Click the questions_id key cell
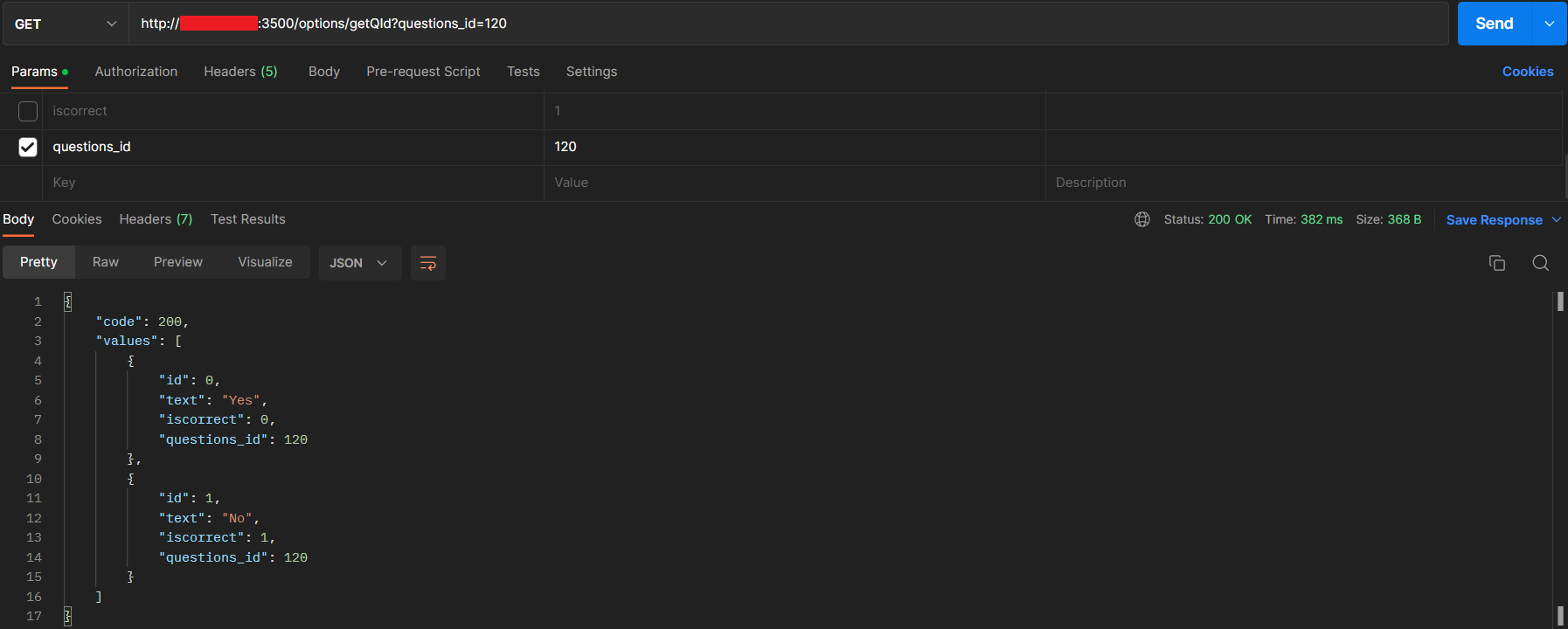The width and height of the screenshot is (1568, 629). (x=293, y=147)
